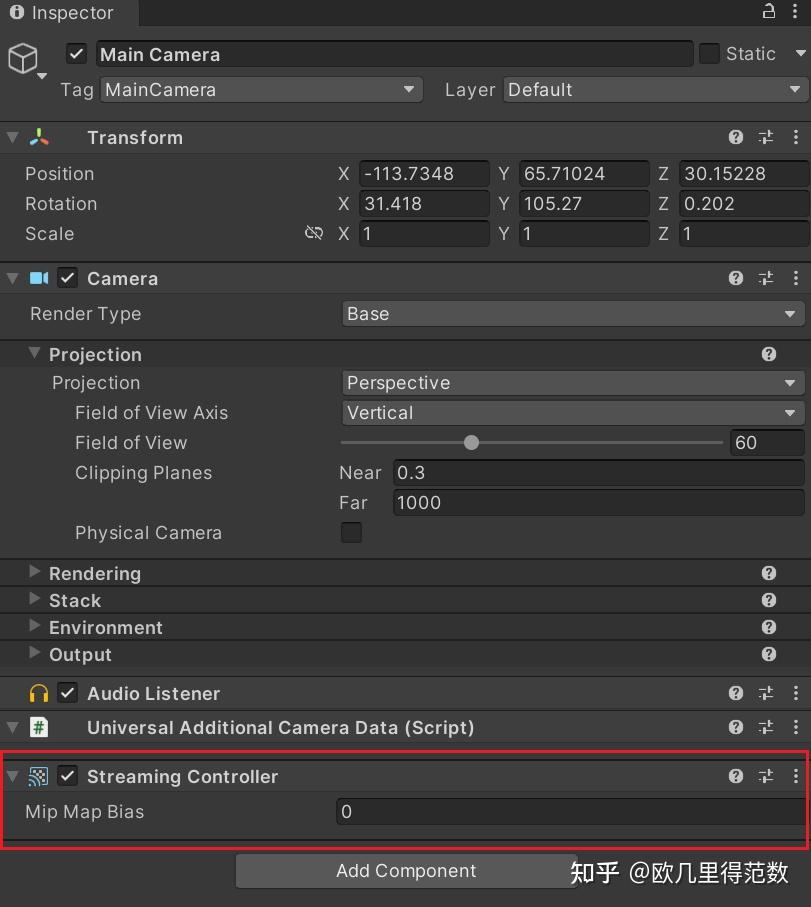The image size is (811, 907).
Task: Enable the Physical Camera checkbox
Action: 351,533
